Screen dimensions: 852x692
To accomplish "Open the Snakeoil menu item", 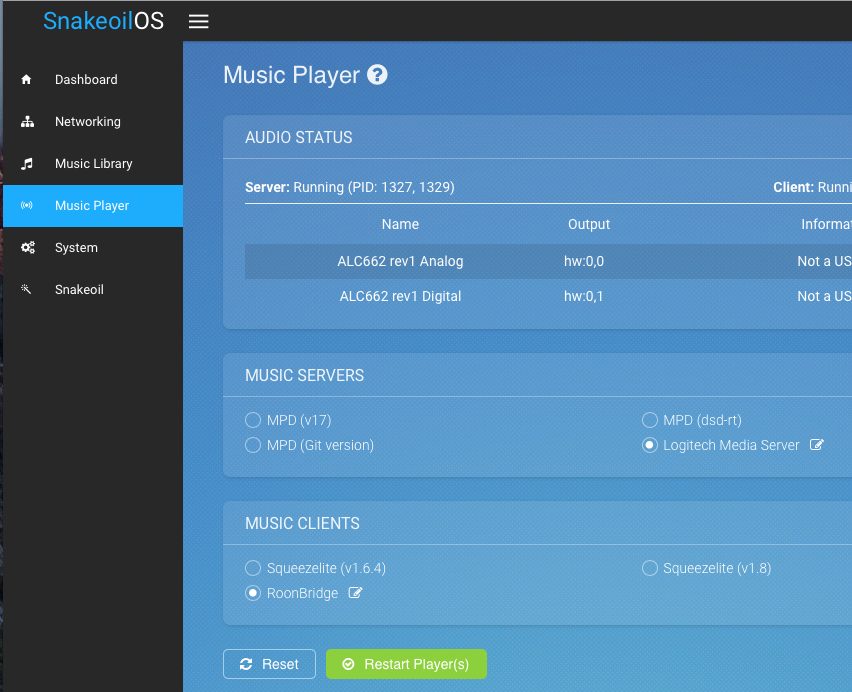I will 93,290.
